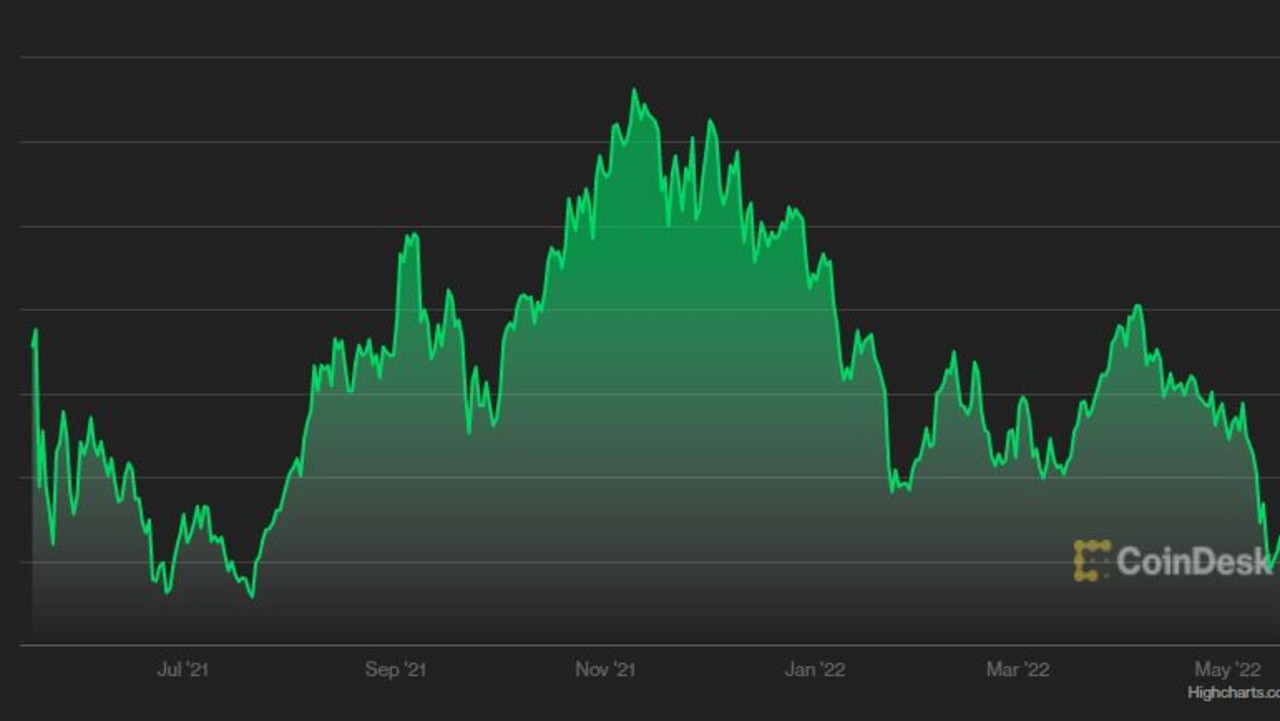The width and height of the screenshot is (1280, 721).
Task: Open the Highcharts credit link
Action: point(1233,692)
